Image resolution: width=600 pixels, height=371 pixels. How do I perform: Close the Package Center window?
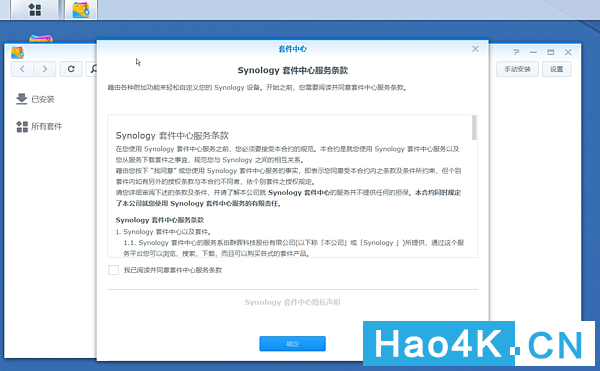click(x=568, y=52)
